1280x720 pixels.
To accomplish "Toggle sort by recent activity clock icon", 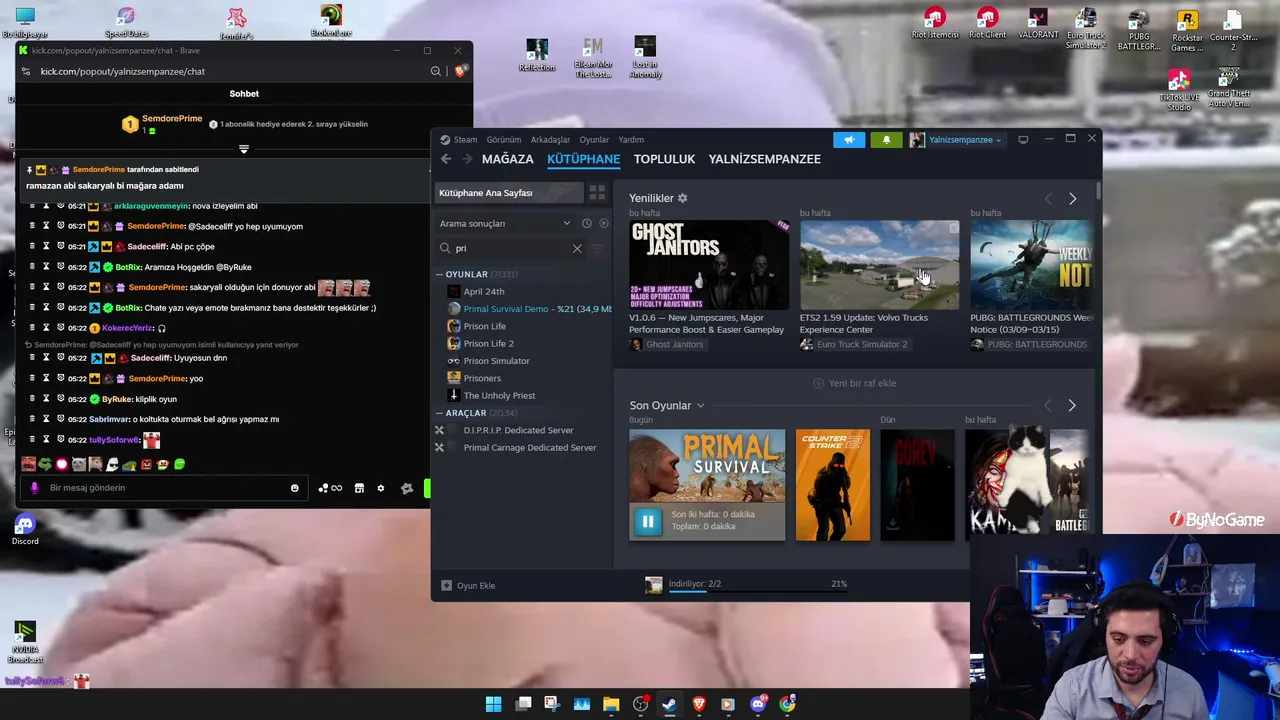I will point(587,224).
